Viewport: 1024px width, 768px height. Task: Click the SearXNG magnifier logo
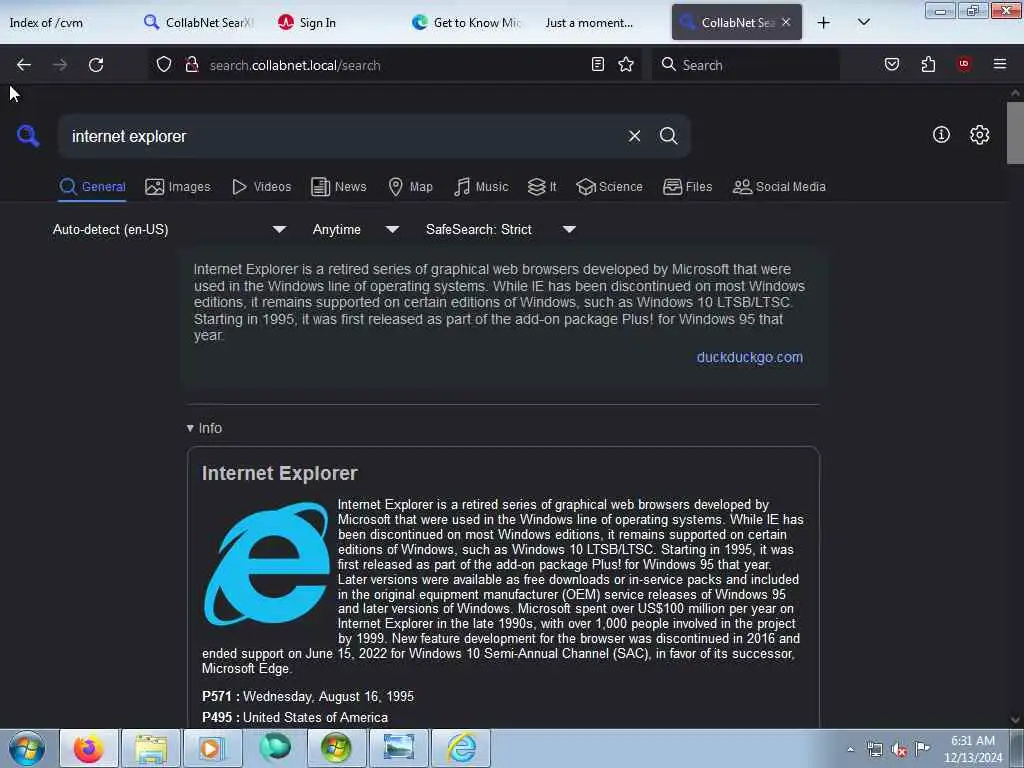pyautogui.click(x=28, y=136)
